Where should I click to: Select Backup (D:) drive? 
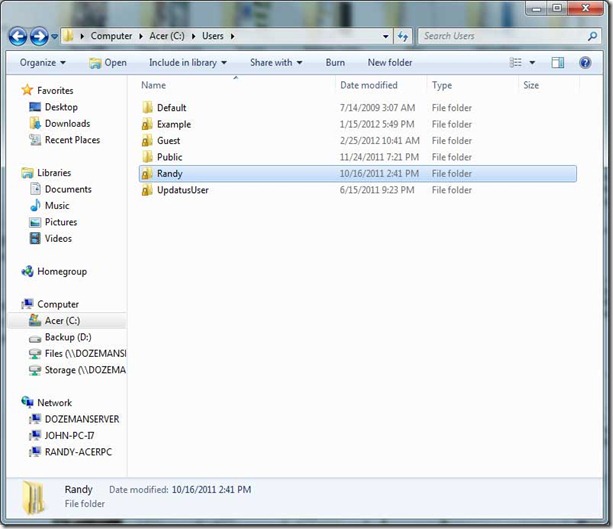[x=68, y=337]
